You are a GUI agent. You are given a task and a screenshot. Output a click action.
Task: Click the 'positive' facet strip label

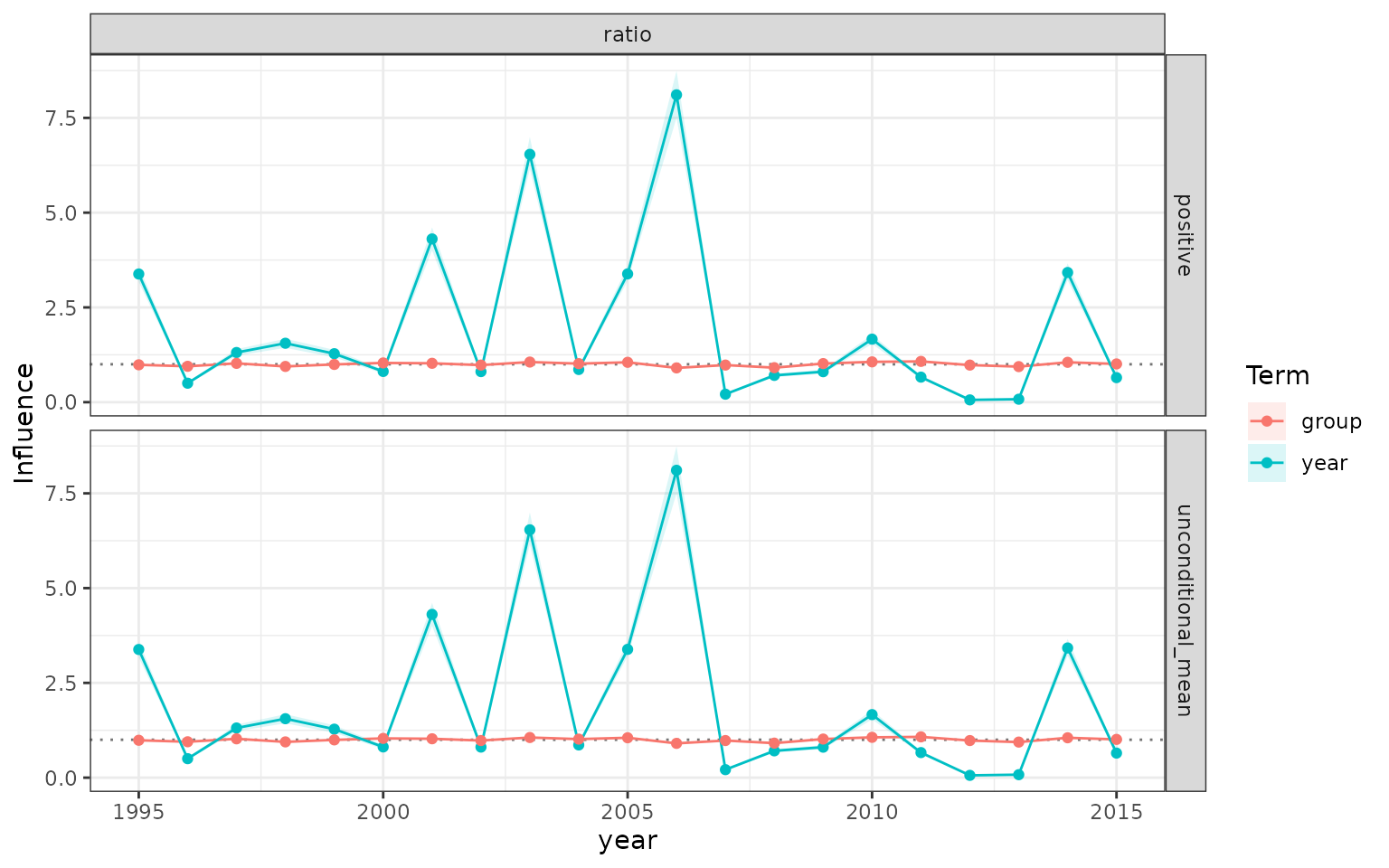(x=1185, y=234)
